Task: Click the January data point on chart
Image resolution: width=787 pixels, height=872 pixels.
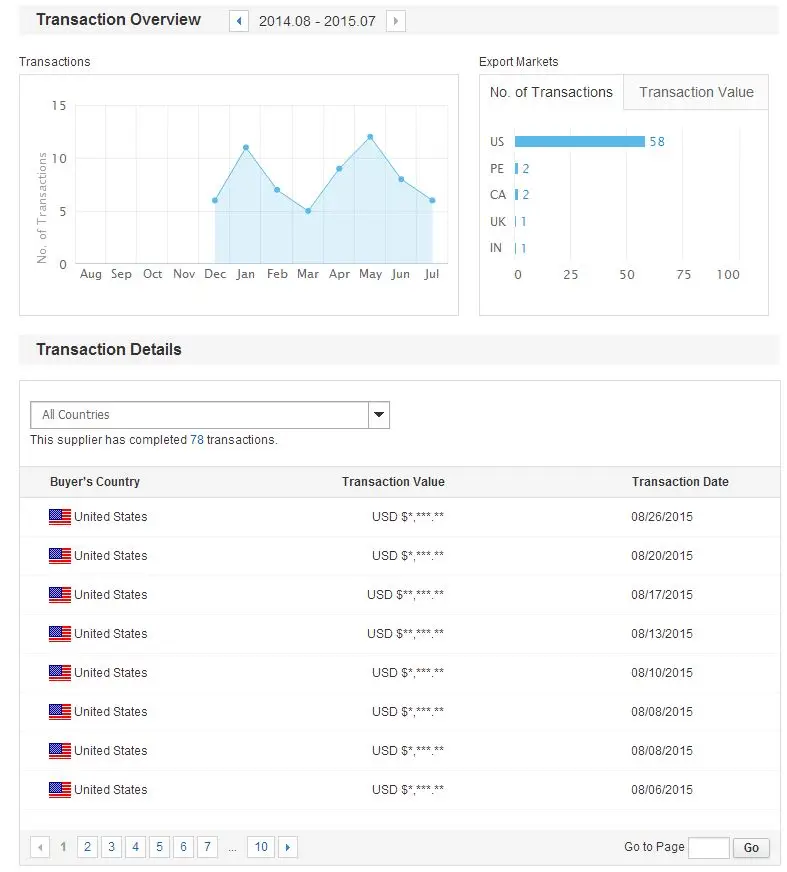Action: (245, 147)
